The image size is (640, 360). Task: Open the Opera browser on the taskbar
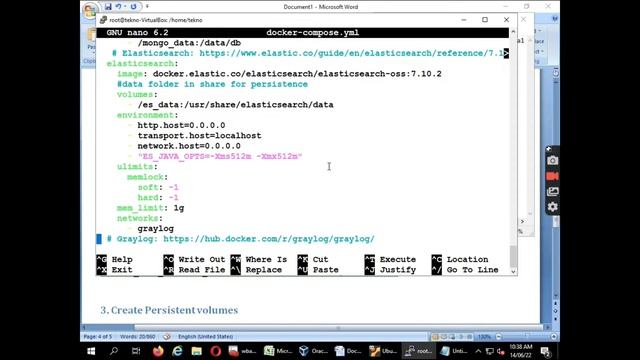(x=216, y=351)
